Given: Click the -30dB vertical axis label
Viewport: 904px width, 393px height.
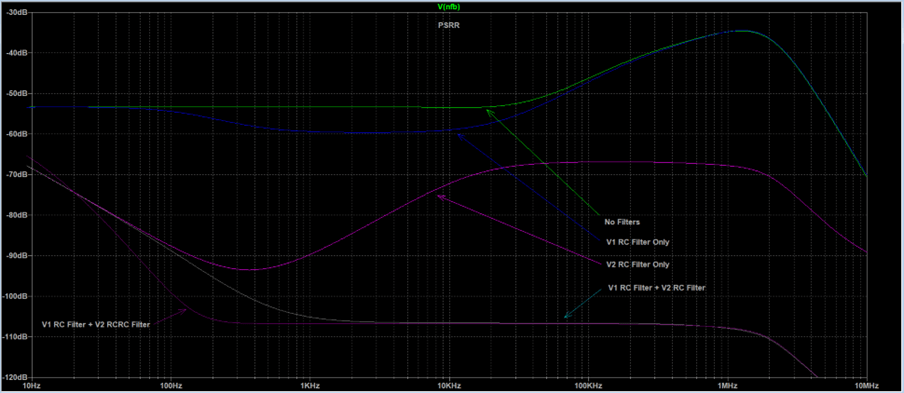Looking at the screenshot, I should (x=16, y=12).
